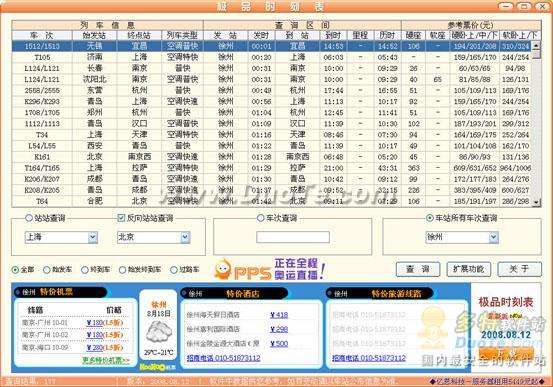
Task: Expand the 徐州 station dropdown
Action: click(493, 237)
